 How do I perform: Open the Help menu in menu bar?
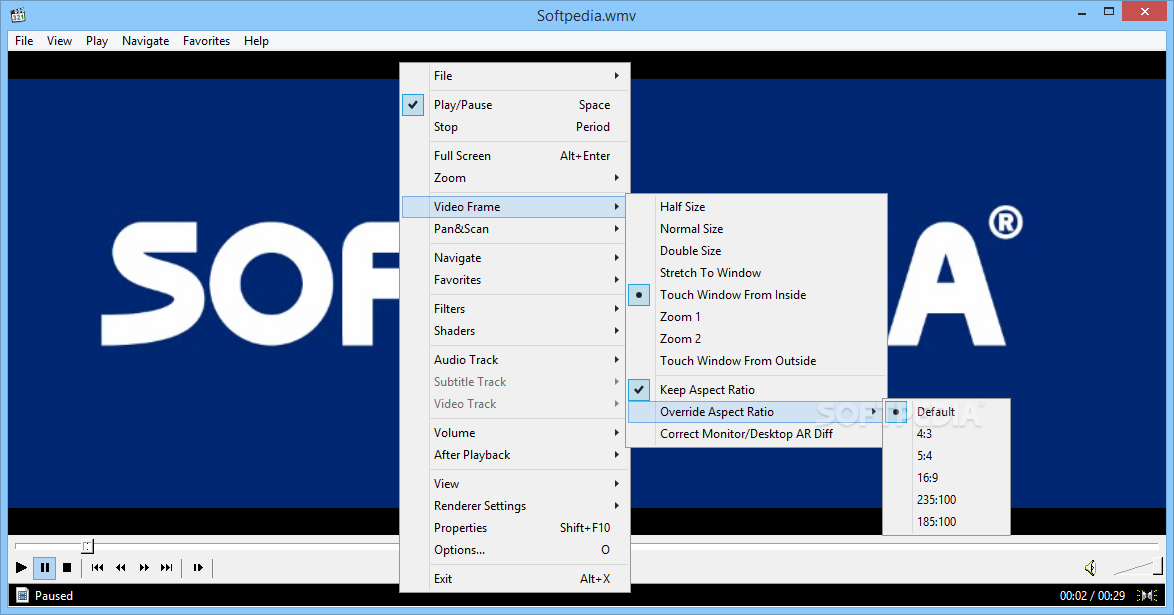256,40
